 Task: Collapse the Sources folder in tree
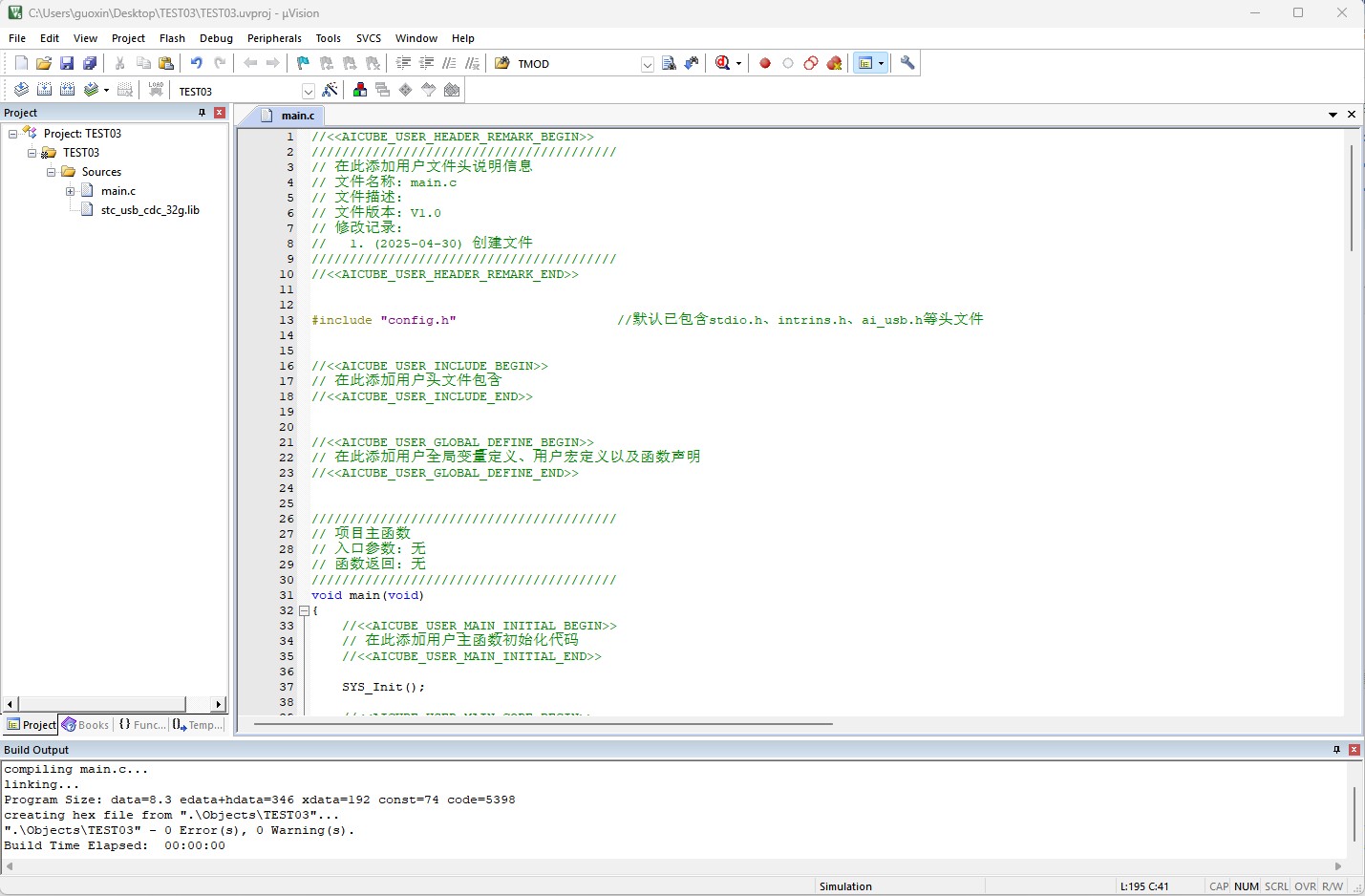click(x=52, y=172)
